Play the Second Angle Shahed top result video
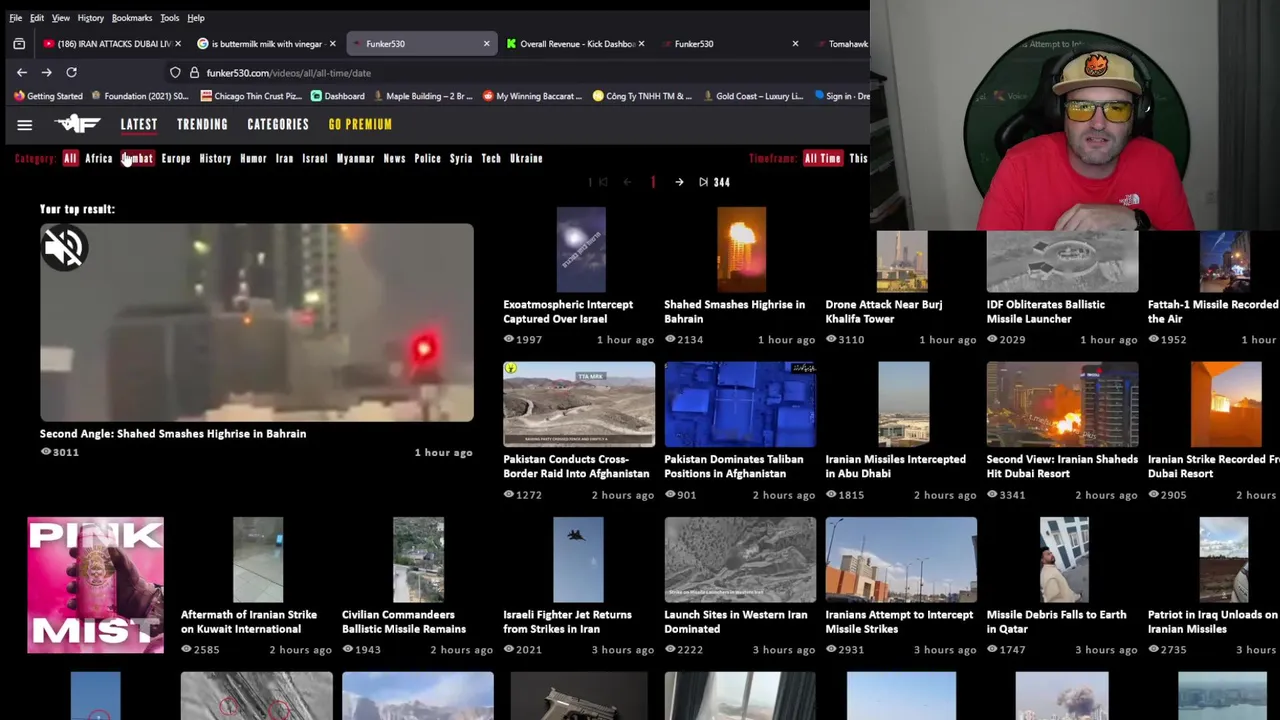Screen dimensions: 1280x720 (257, 322)
